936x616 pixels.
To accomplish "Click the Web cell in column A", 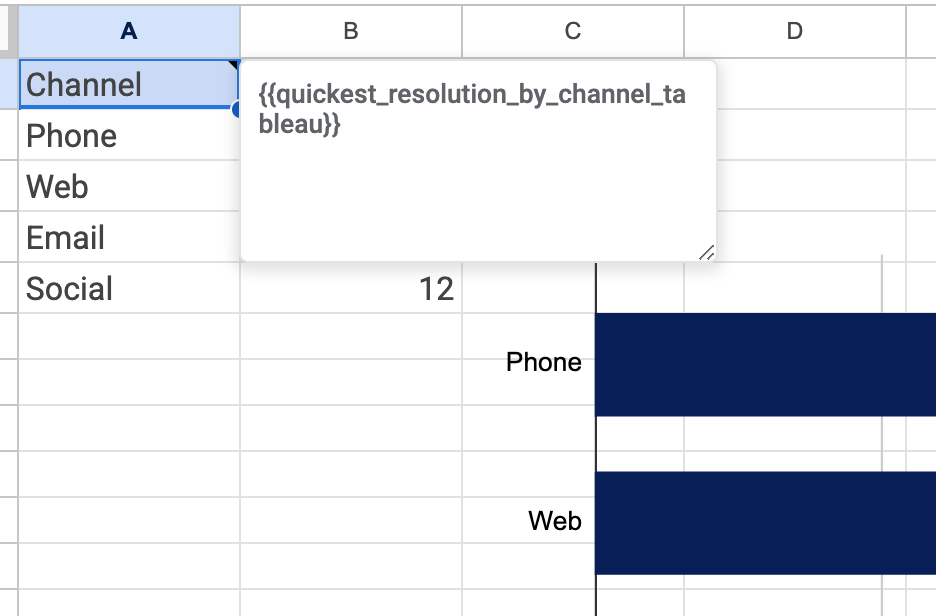I will (129, 186).
